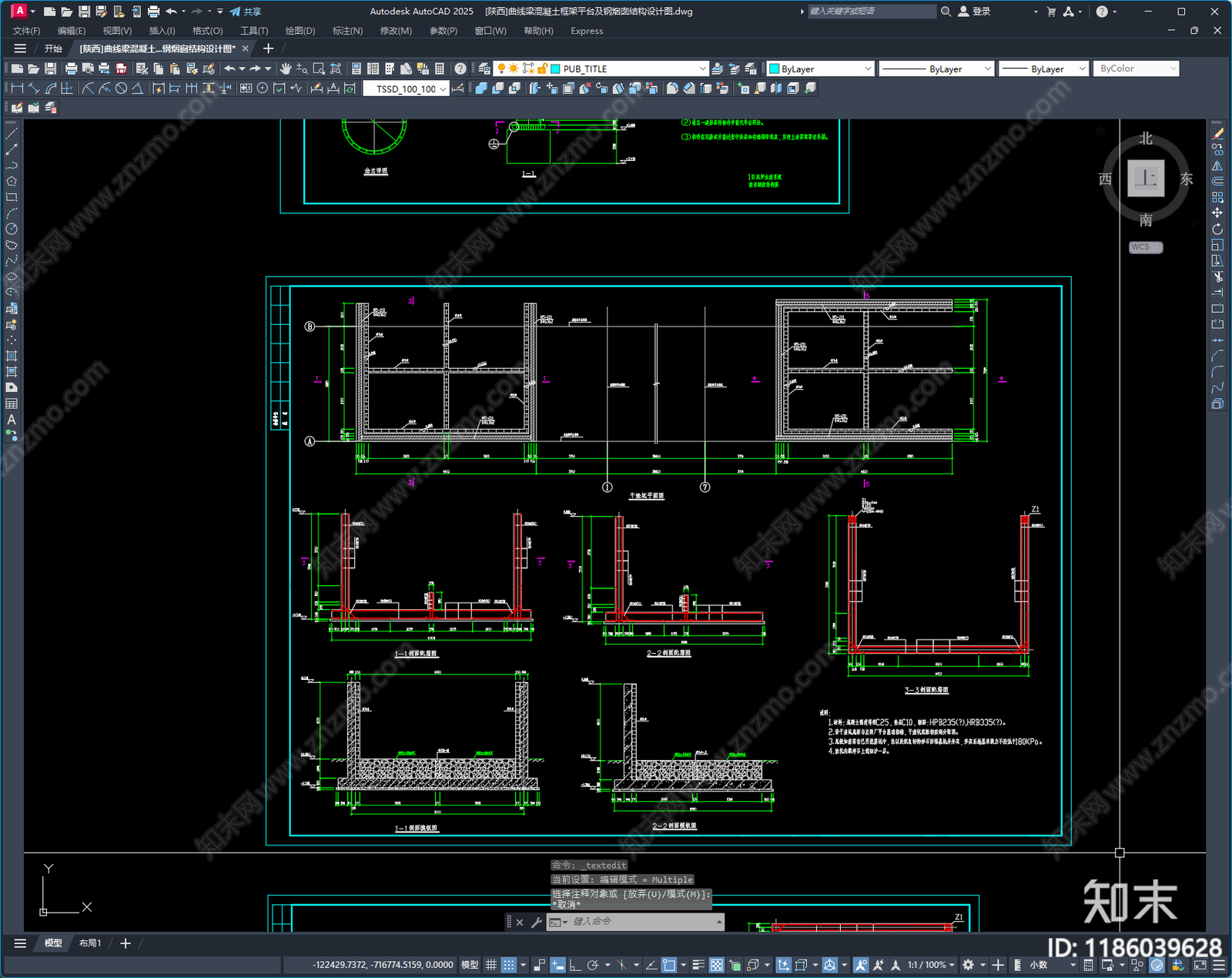This screenshot has height=978, width=1232.
Task: Toggle grid display in status bar
Action: pyautogui.click(x=490, y=965)
